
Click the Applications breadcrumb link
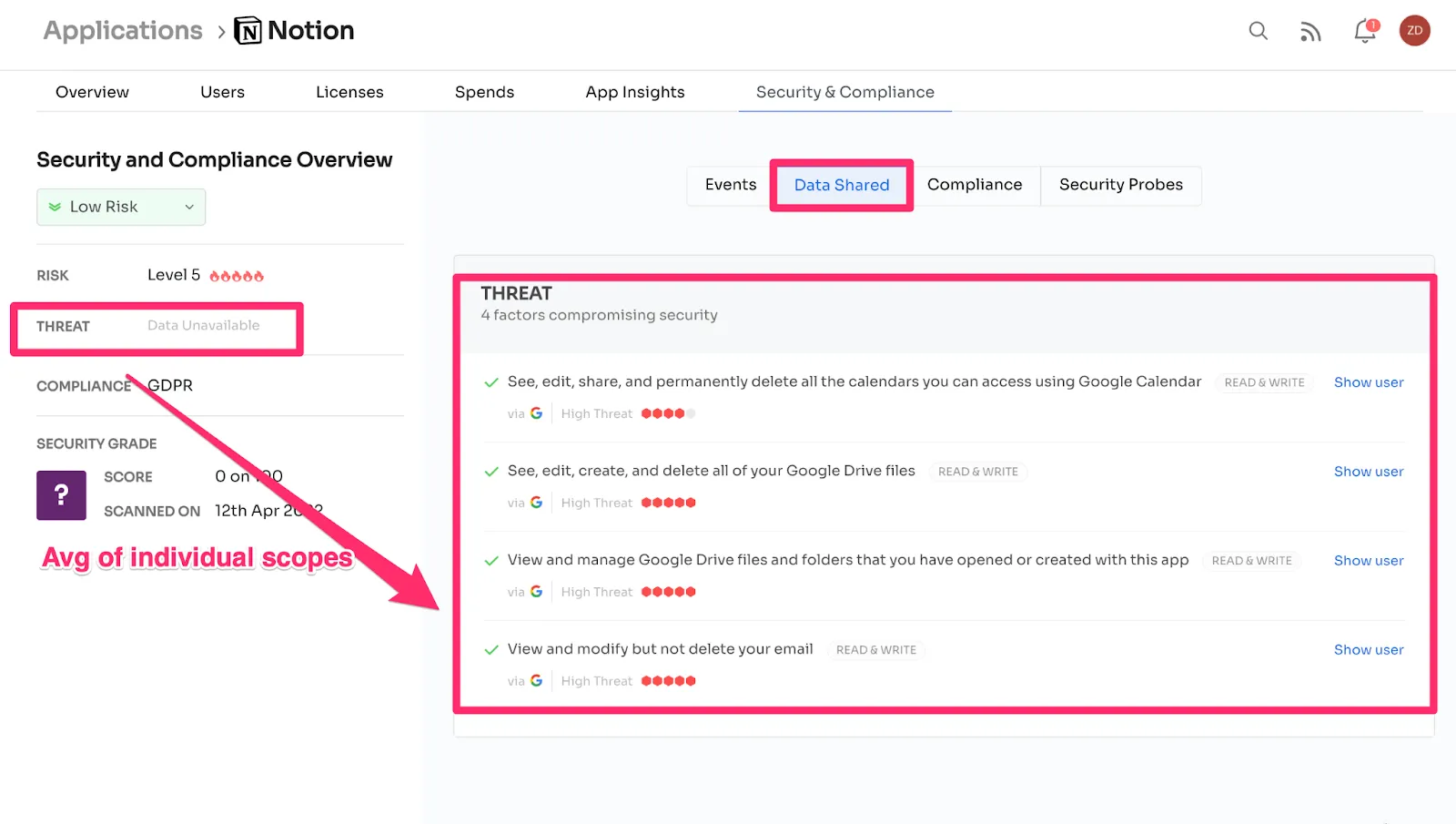click(x=123, y=31)
